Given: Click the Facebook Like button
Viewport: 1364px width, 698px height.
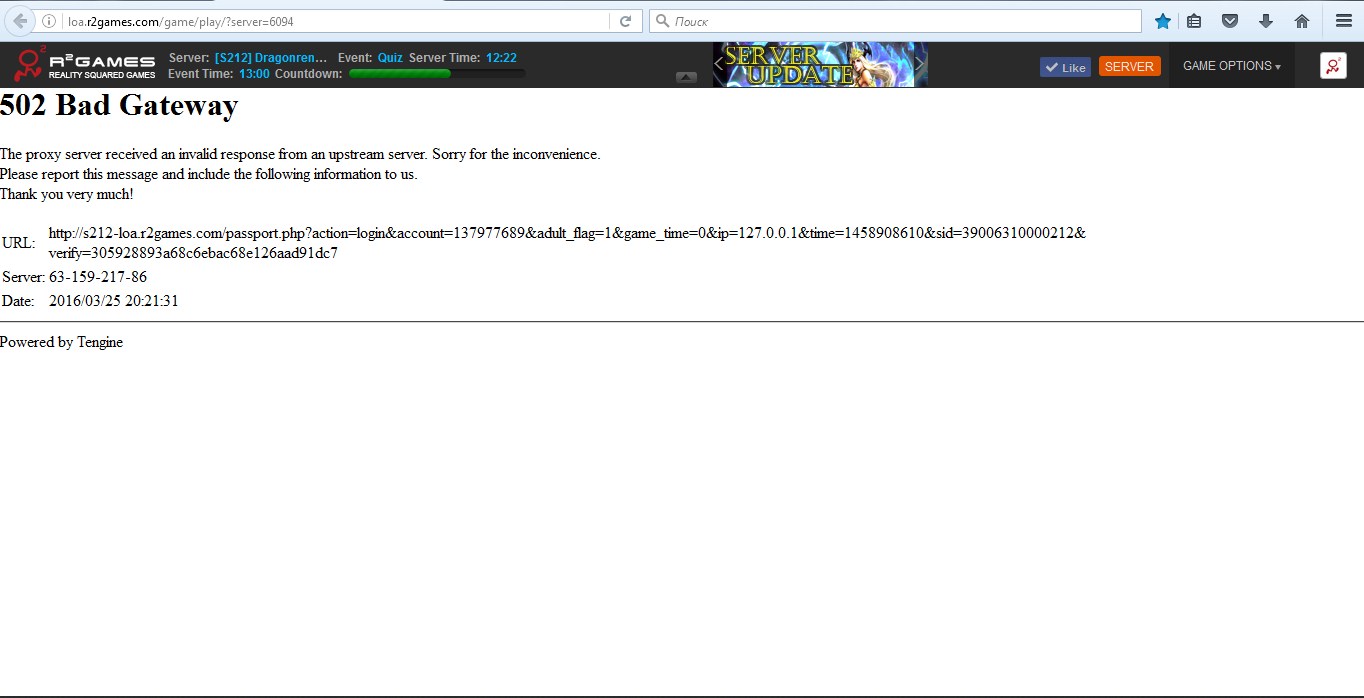Looking at the screenshot, I should coord(1065,67).
